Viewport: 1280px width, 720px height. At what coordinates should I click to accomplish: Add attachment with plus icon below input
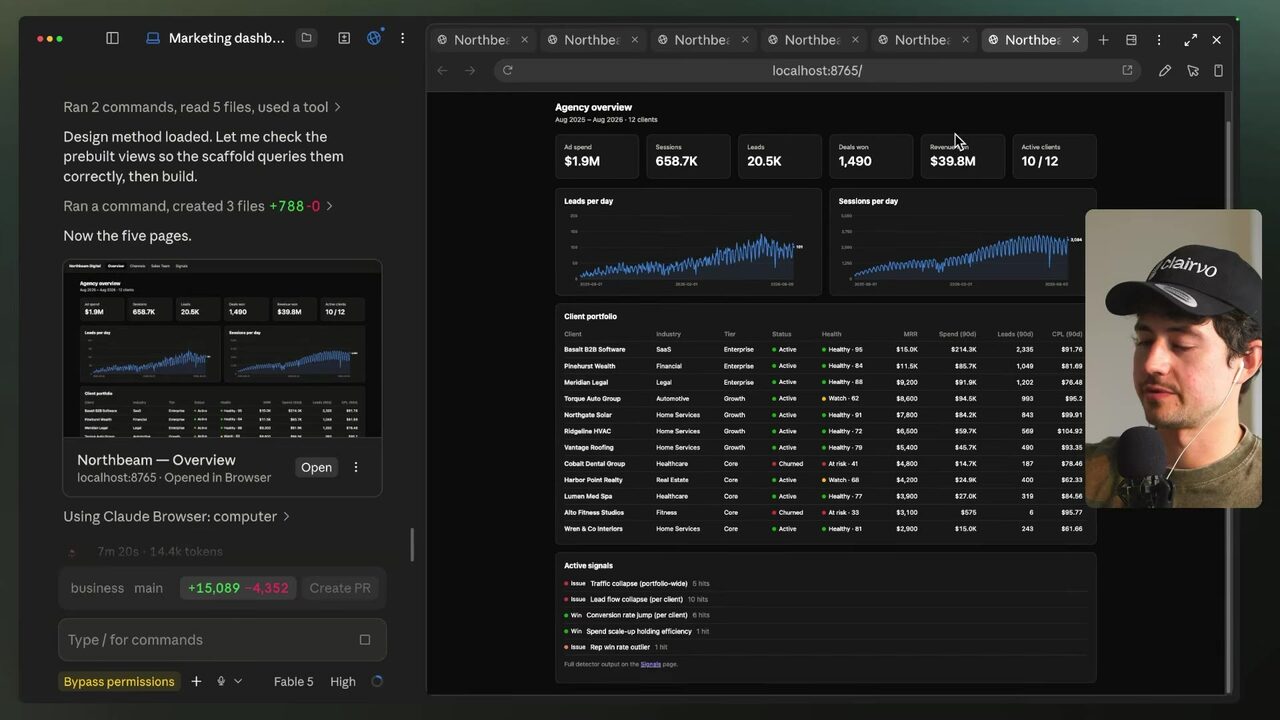pos(196,681)
